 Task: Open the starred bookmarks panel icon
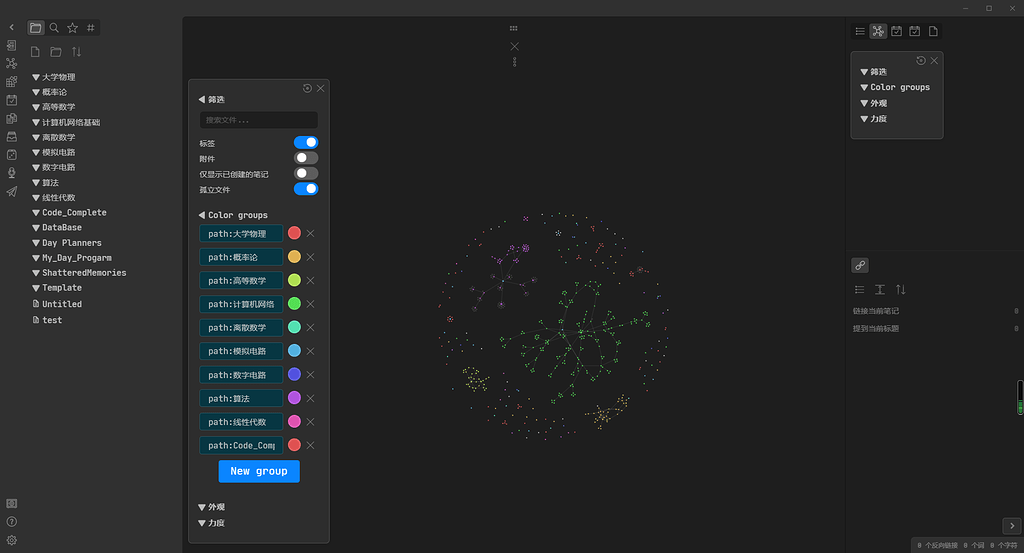(x=72, y=28)
